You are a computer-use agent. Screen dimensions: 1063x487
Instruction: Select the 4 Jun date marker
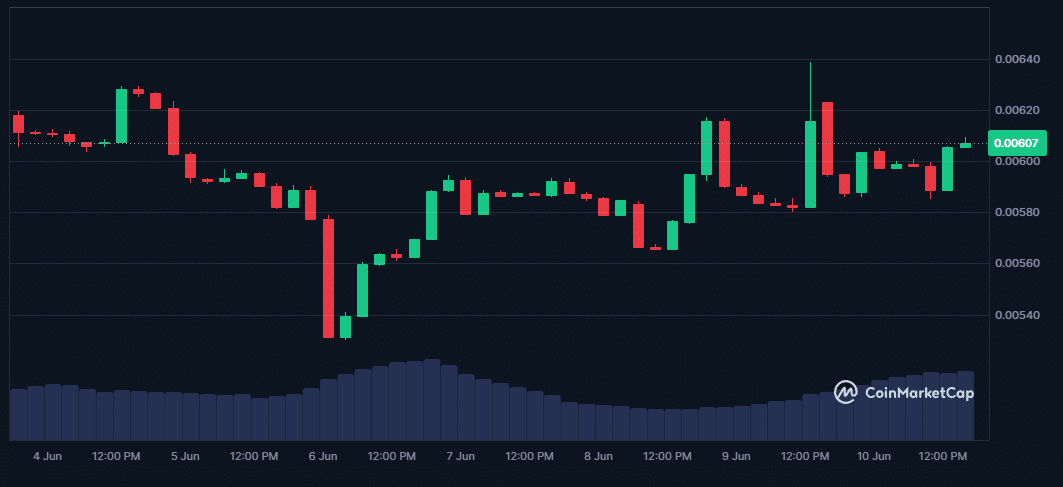tap(47, 456)
